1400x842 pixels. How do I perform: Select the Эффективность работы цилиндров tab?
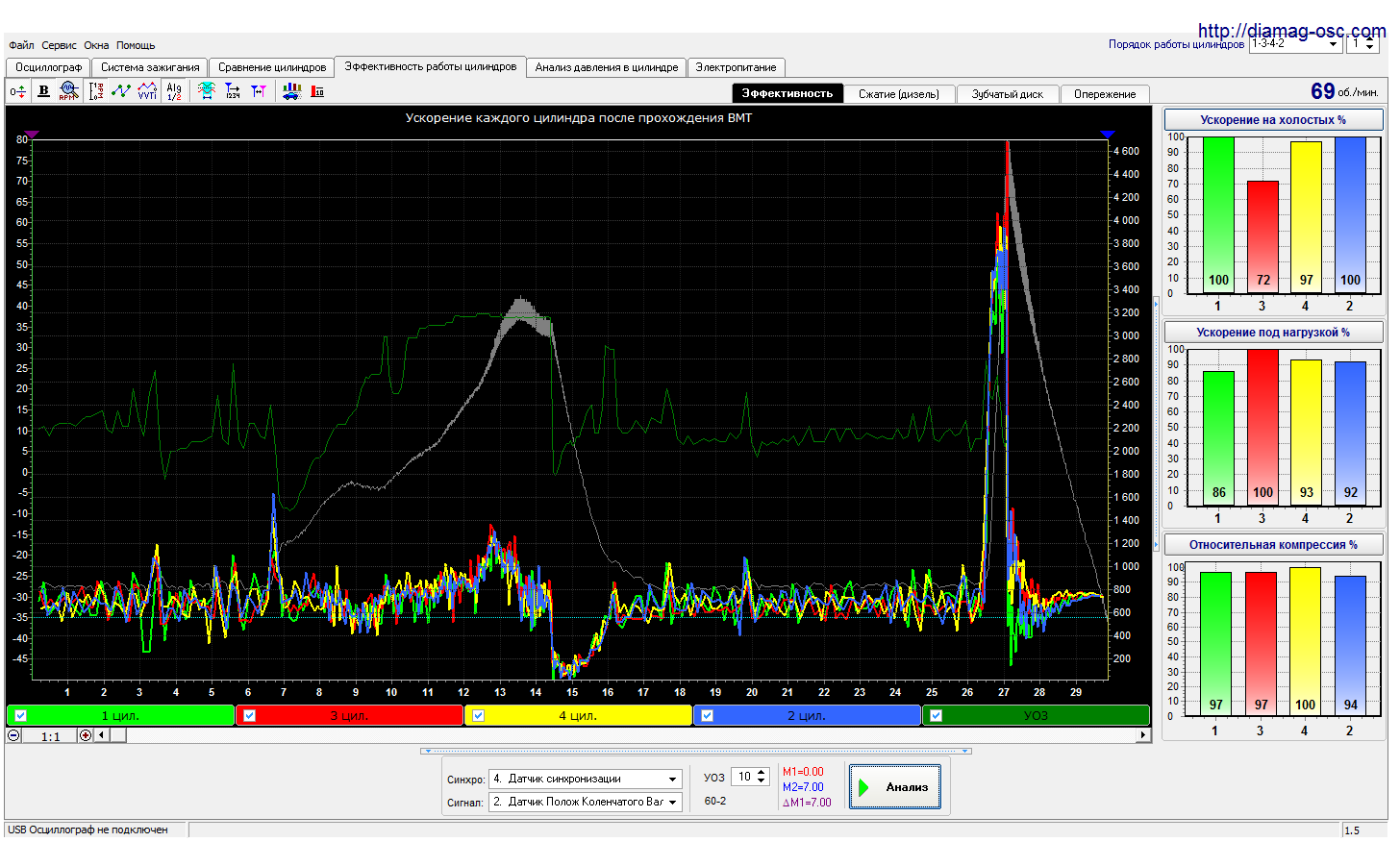[x=431, y=66]
